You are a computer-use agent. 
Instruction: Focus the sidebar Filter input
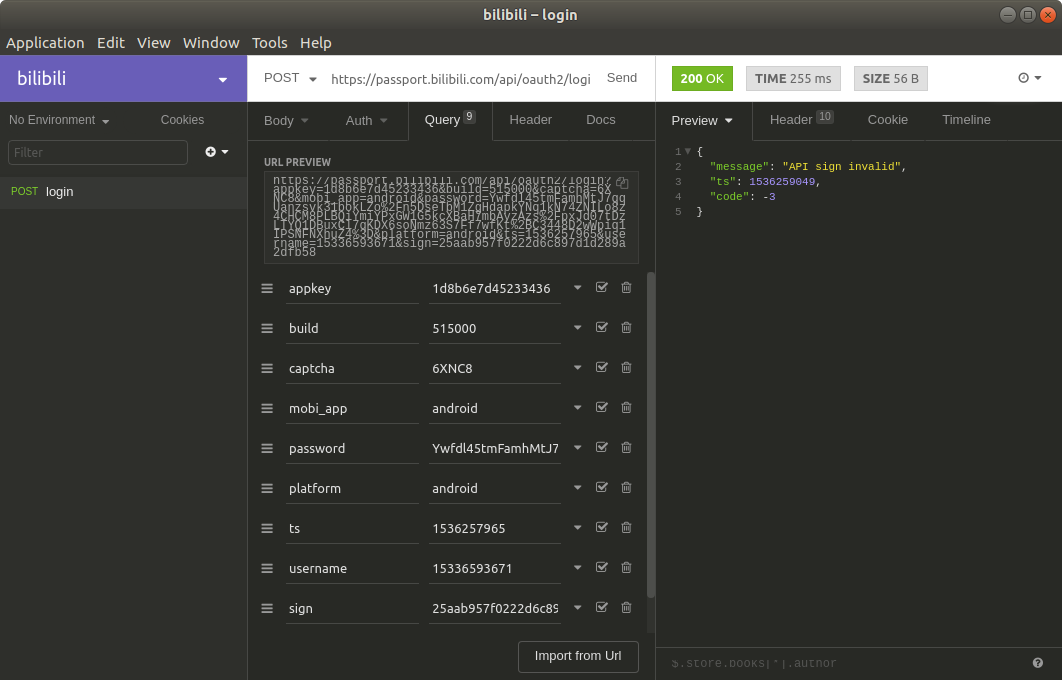click(x=98, y=152)
